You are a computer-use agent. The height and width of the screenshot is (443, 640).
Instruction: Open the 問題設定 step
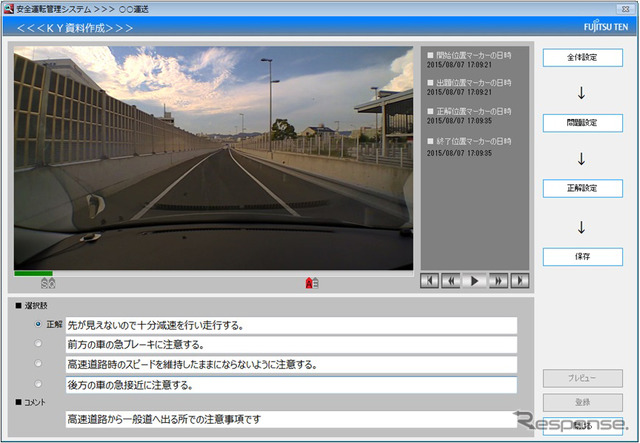click(582, 123)
